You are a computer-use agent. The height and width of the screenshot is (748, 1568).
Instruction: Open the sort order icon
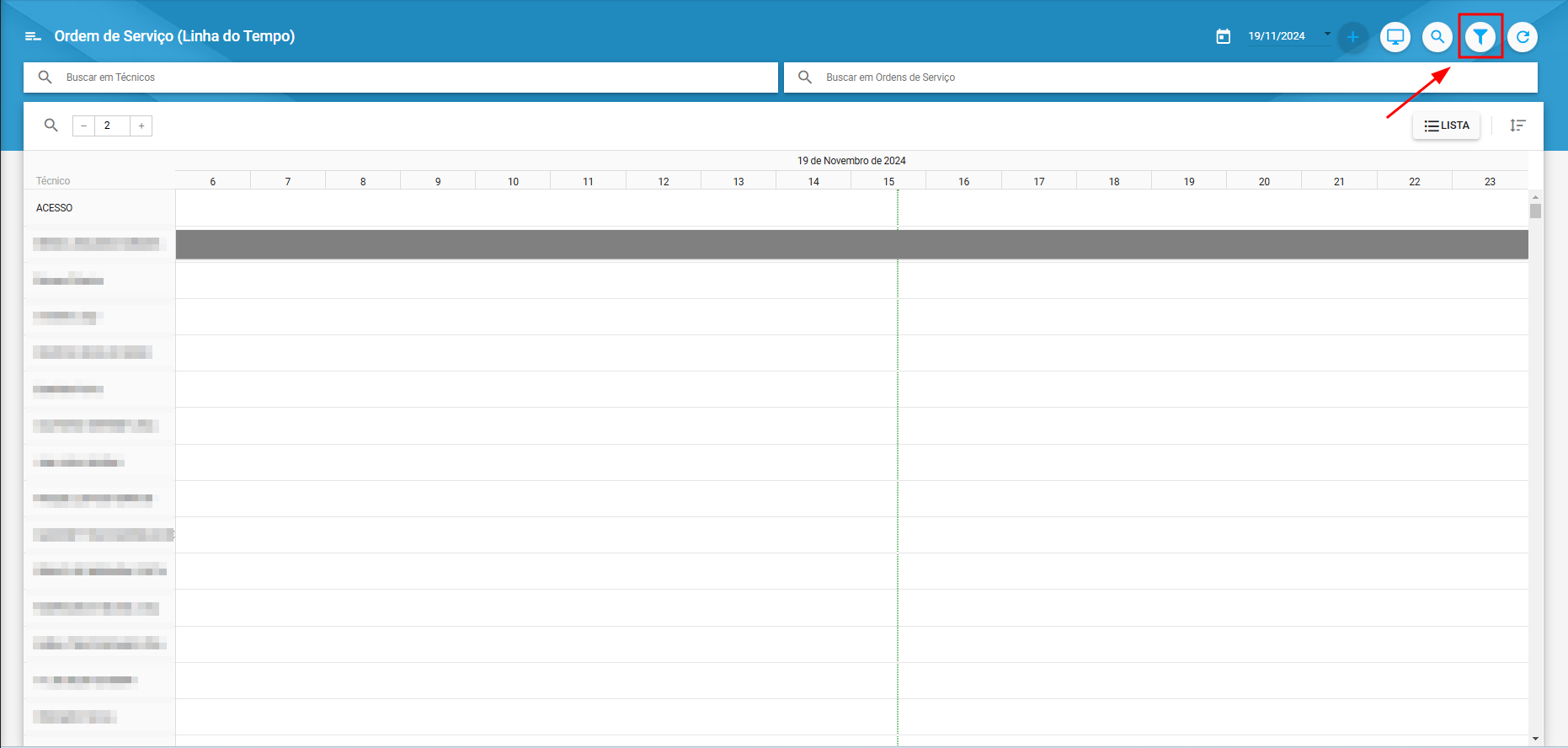pyautogui.click(x=1517, y=126)
